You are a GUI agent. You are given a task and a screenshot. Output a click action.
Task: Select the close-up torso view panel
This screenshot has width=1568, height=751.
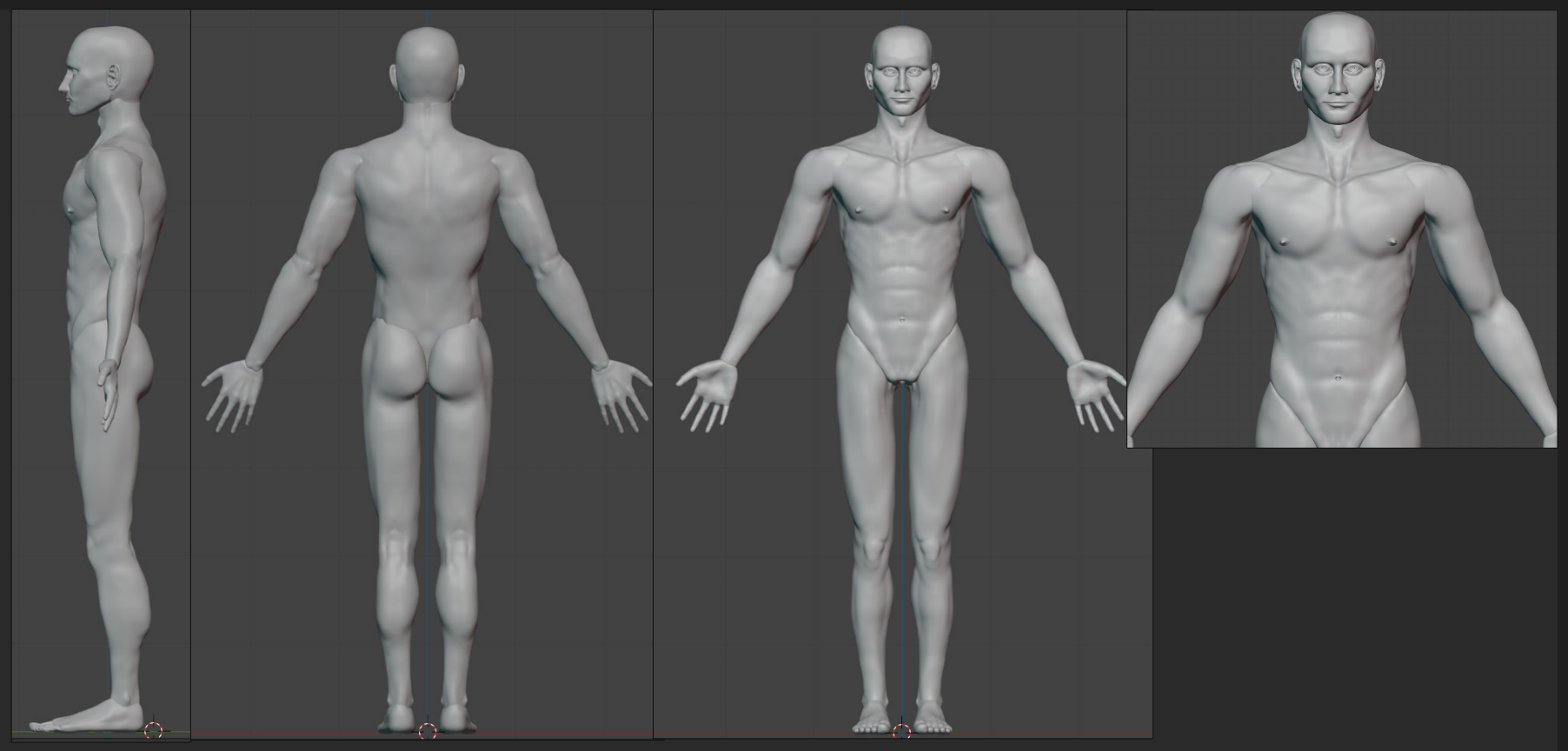click(x=1342, y=229)
